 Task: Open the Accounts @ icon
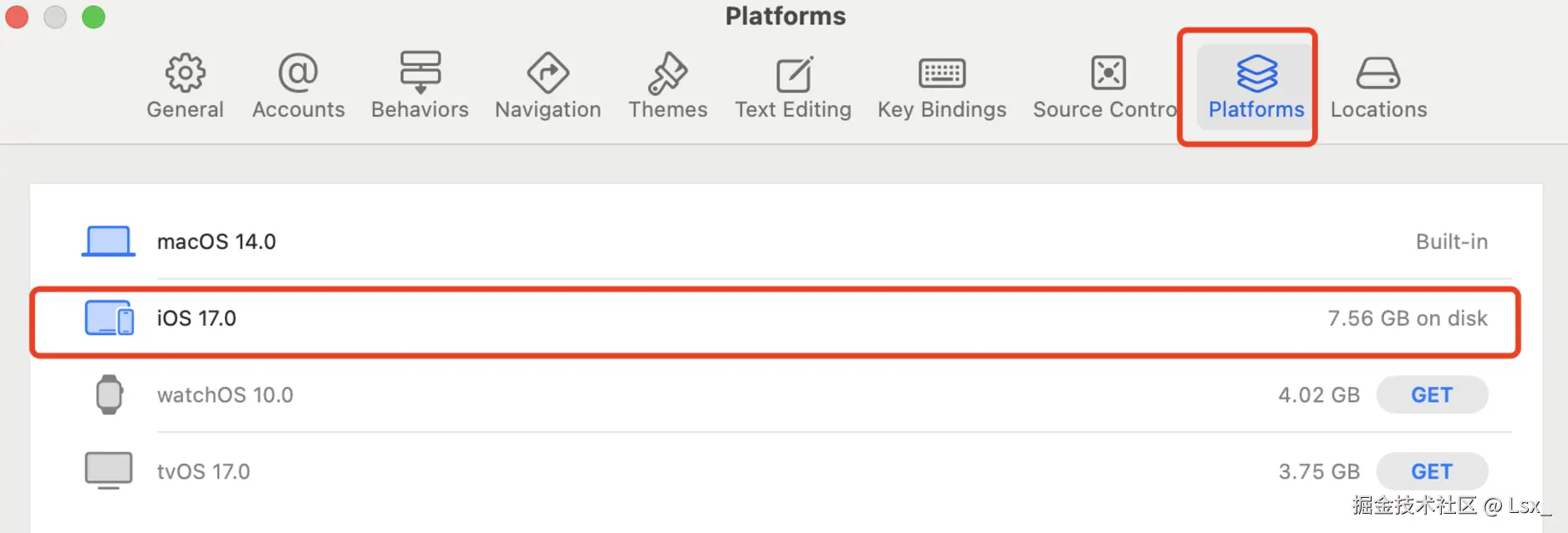298,74
